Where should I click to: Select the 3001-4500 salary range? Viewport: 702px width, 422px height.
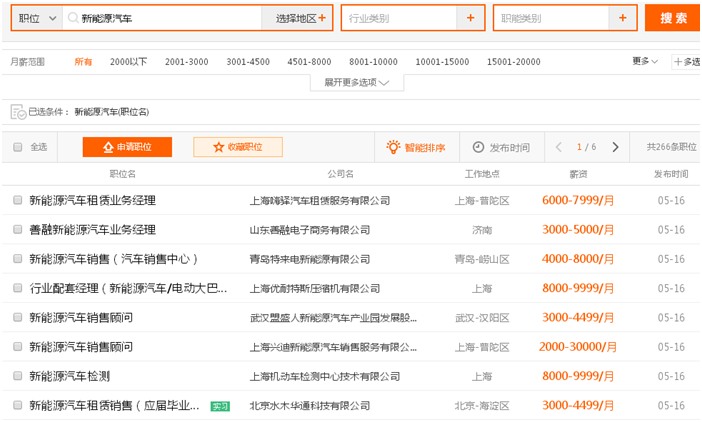(247, 62)
